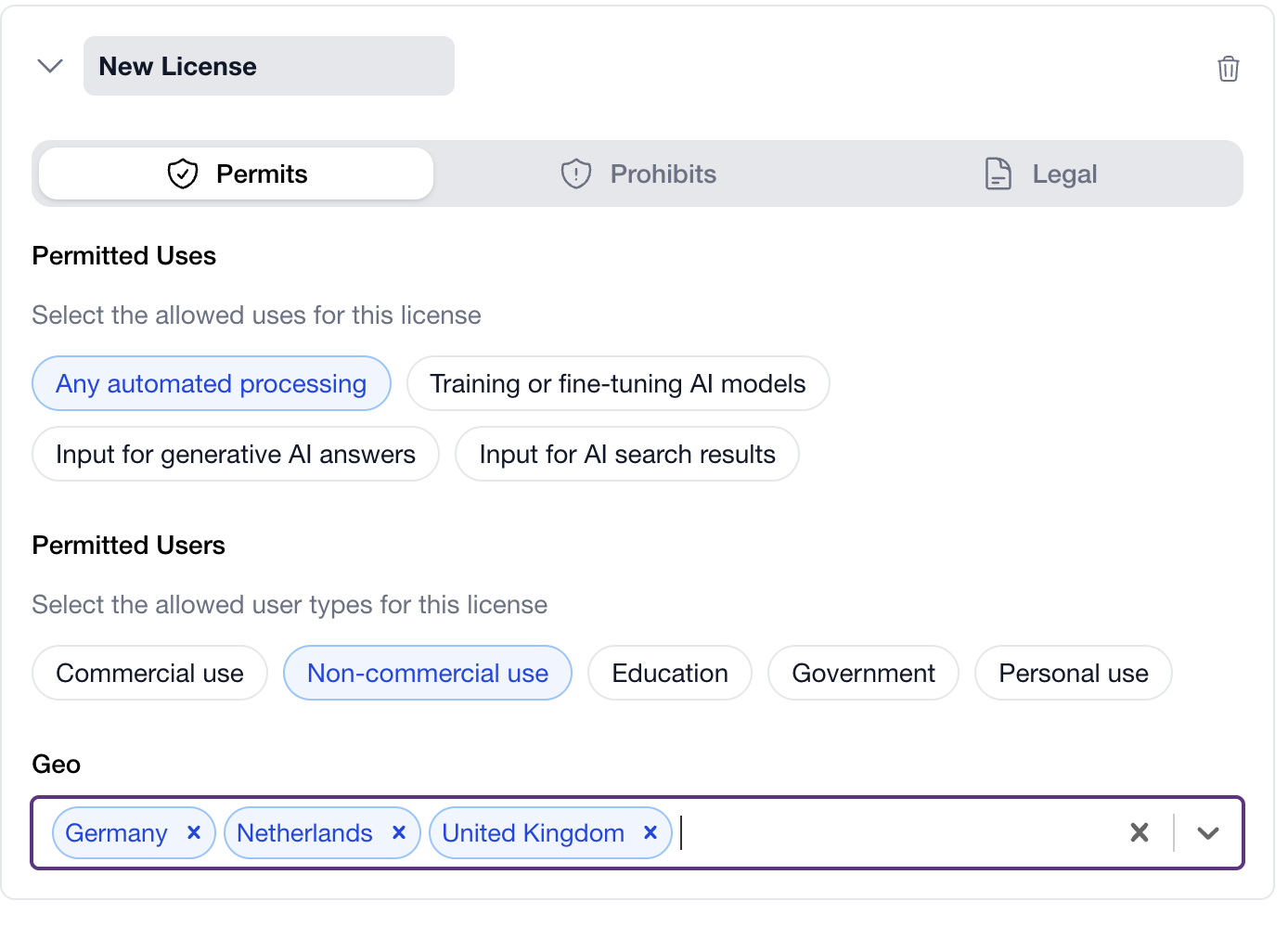Select Input for AI search results
The image size is (1288, 952).
[626, 454]
